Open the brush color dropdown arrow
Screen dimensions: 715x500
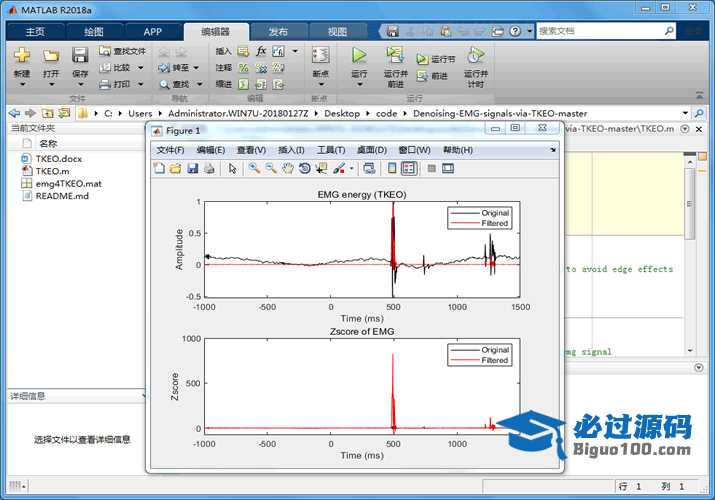(x=351, y=169)
